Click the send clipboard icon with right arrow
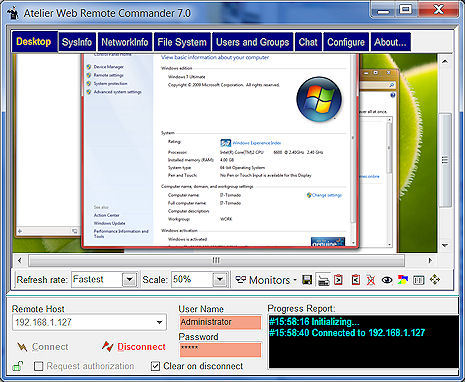465x382 pixels. point(338,280)
